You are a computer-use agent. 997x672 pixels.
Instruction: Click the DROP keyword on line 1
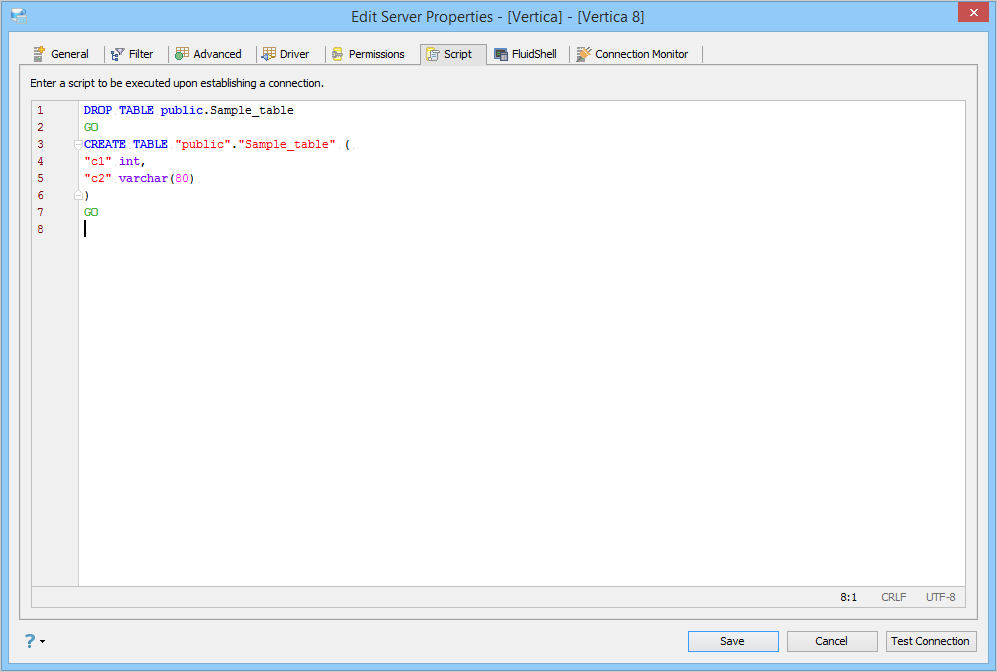tap(98, 110)
